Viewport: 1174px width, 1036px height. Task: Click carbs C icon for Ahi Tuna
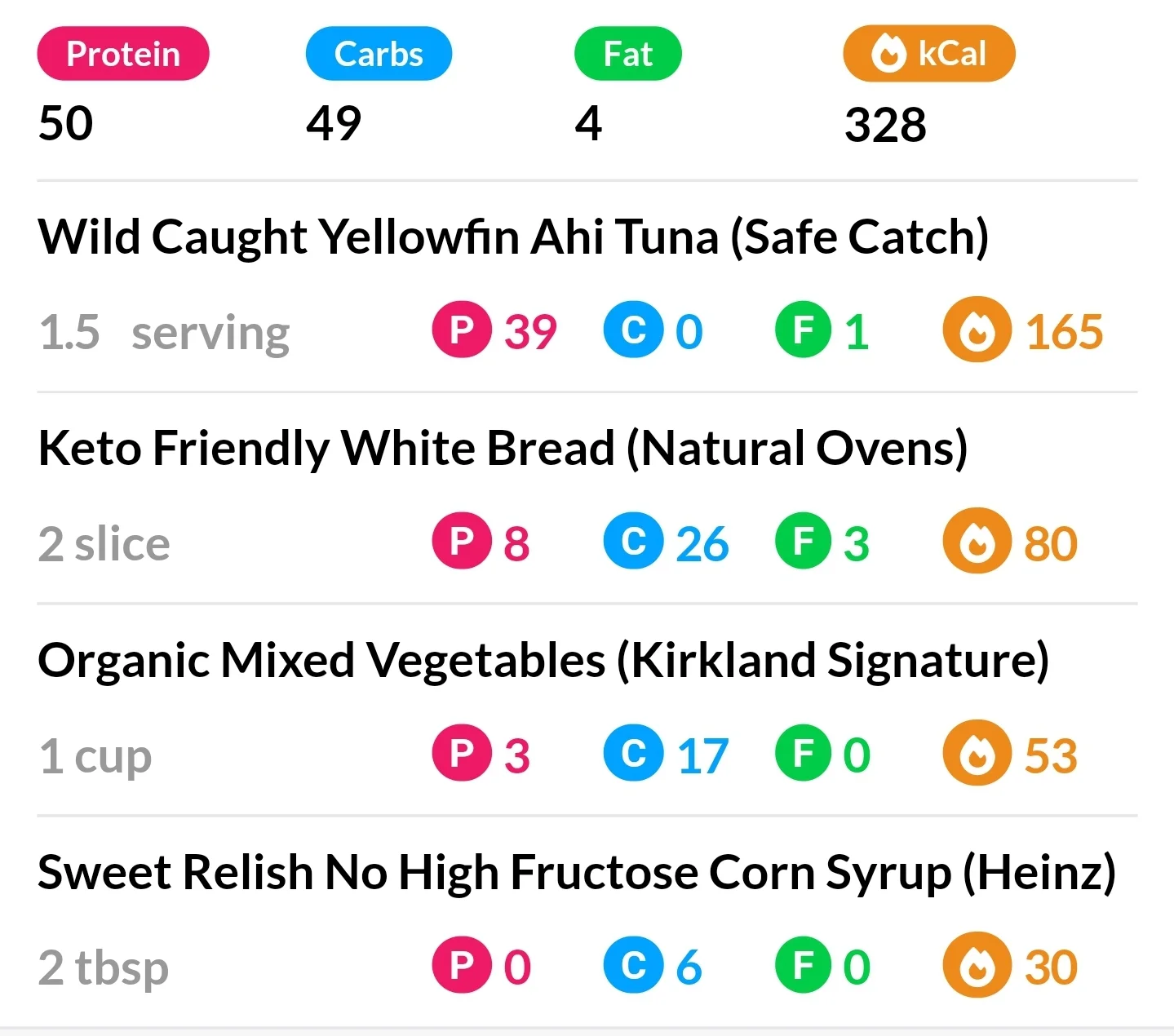(633, 330)
